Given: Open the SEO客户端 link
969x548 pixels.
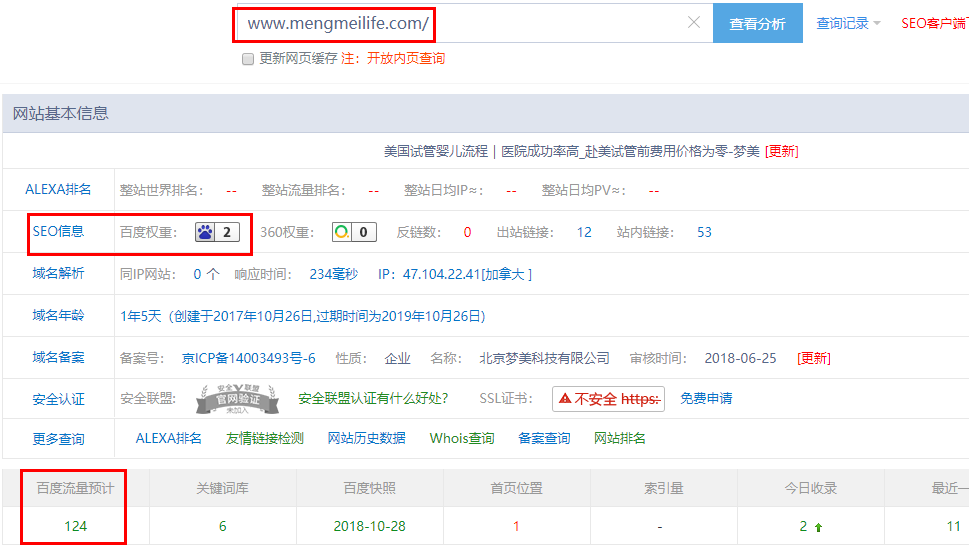Looking at the screenshot, I should tap(934, 23).
